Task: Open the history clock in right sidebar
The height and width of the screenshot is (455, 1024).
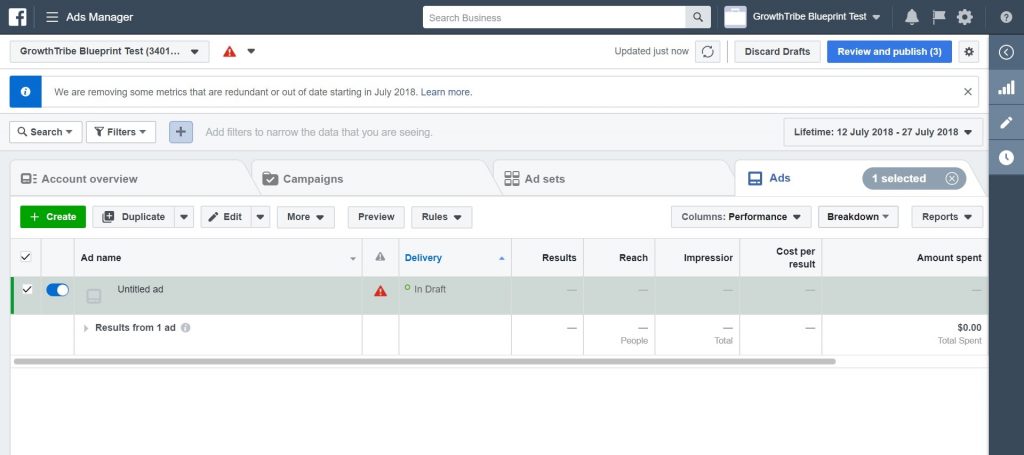Action: 1006,157
